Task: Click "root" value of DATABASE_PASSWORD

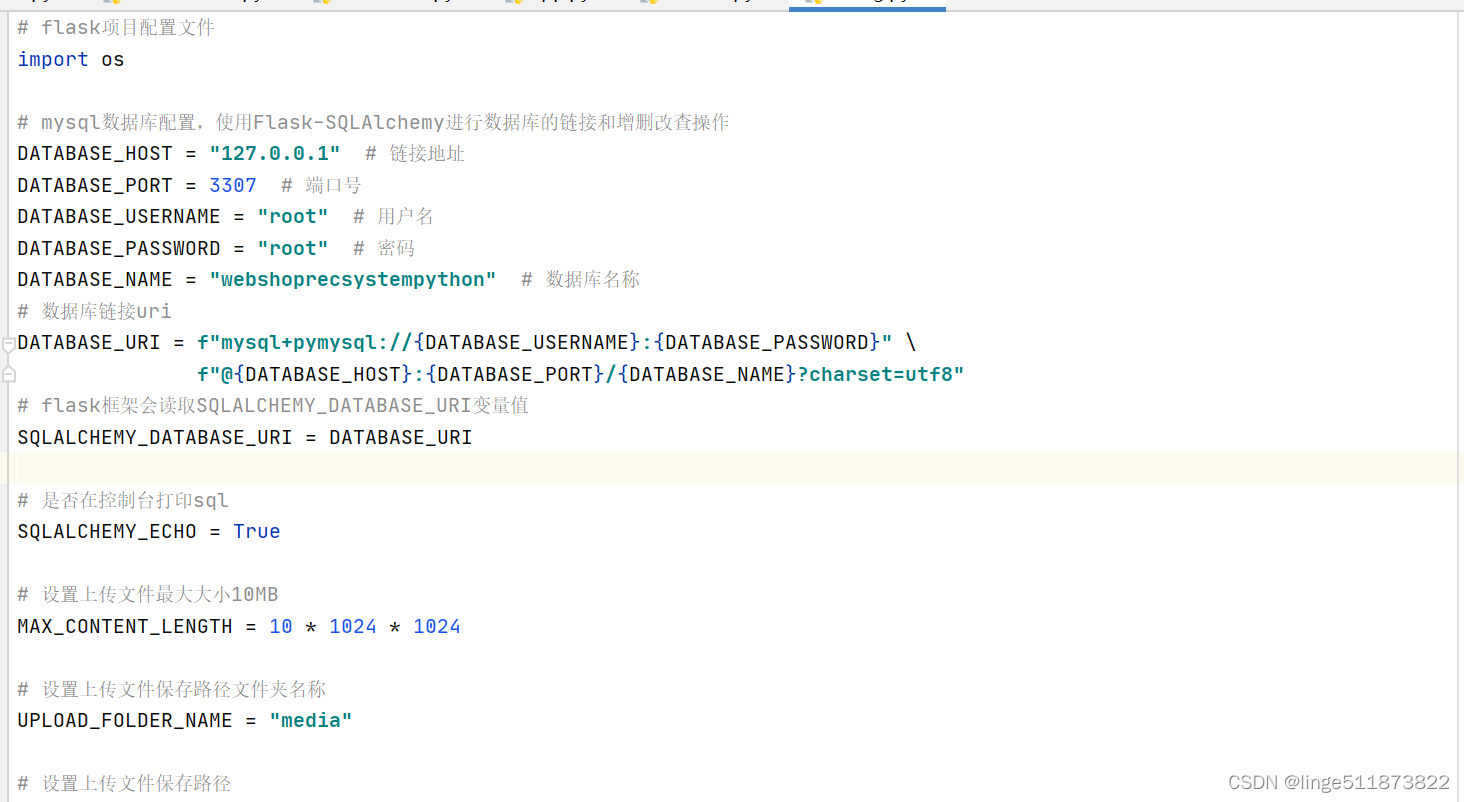Action: click(293, 248)
